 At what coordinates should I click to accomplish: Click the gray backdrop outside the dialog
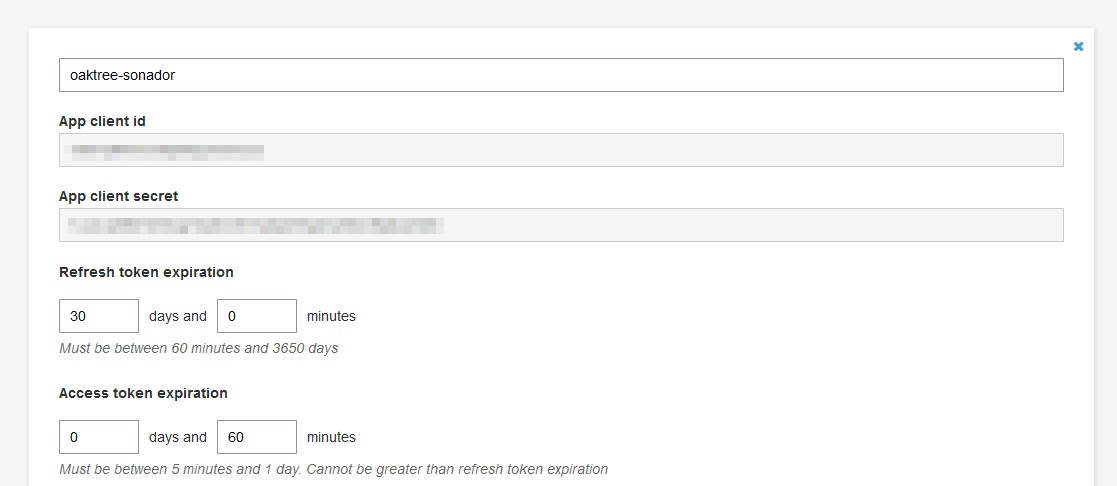(x=558, y=13)
